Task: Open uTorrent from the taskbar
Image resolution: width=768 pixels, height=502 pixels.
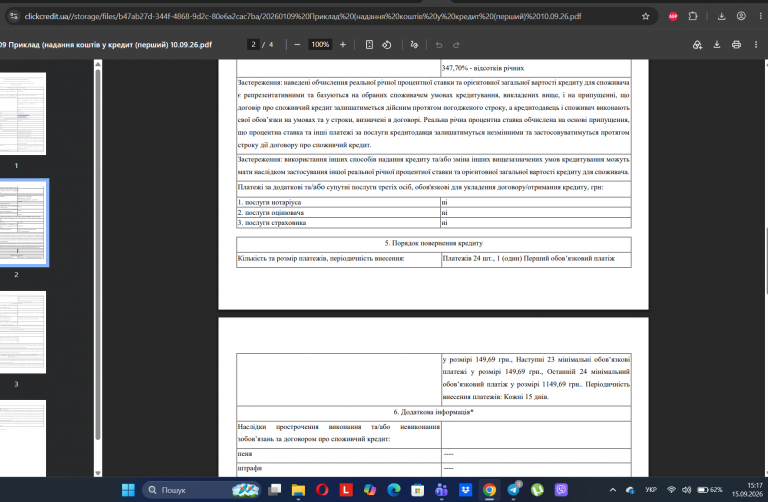Action: pos(537,490)
